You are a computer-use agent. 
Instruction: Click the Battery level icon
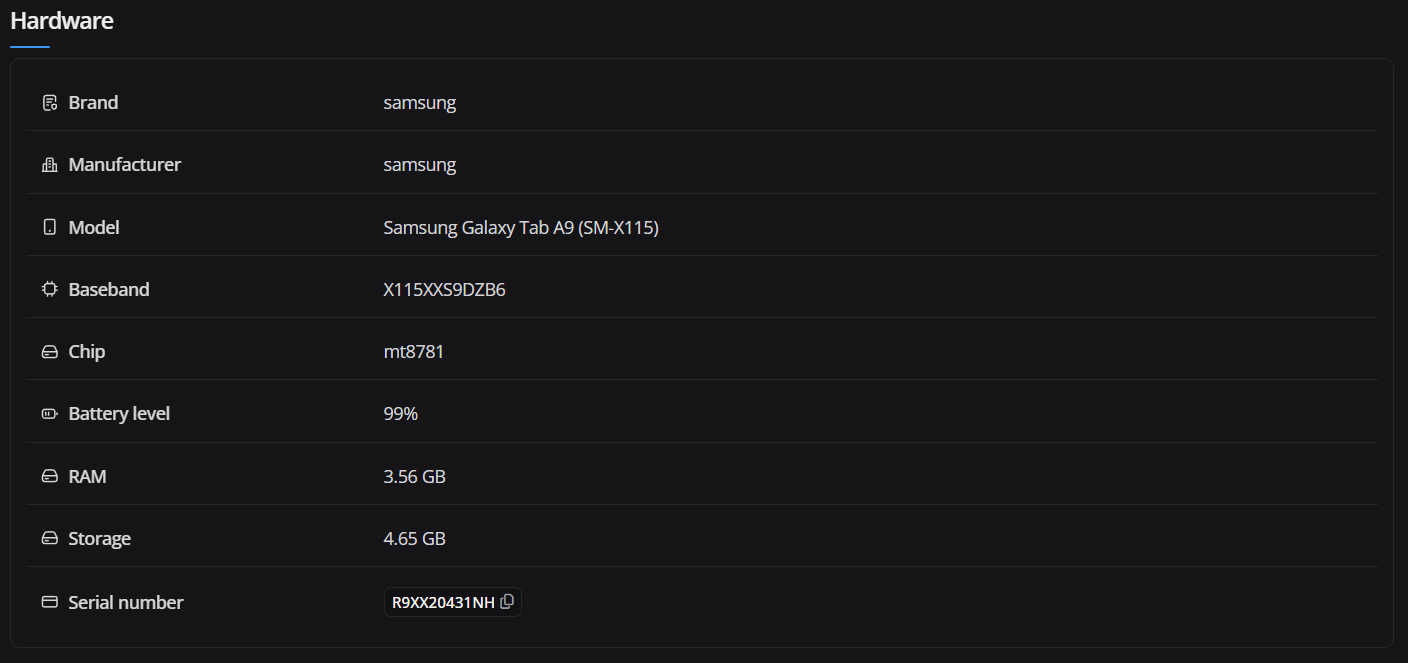50,414
